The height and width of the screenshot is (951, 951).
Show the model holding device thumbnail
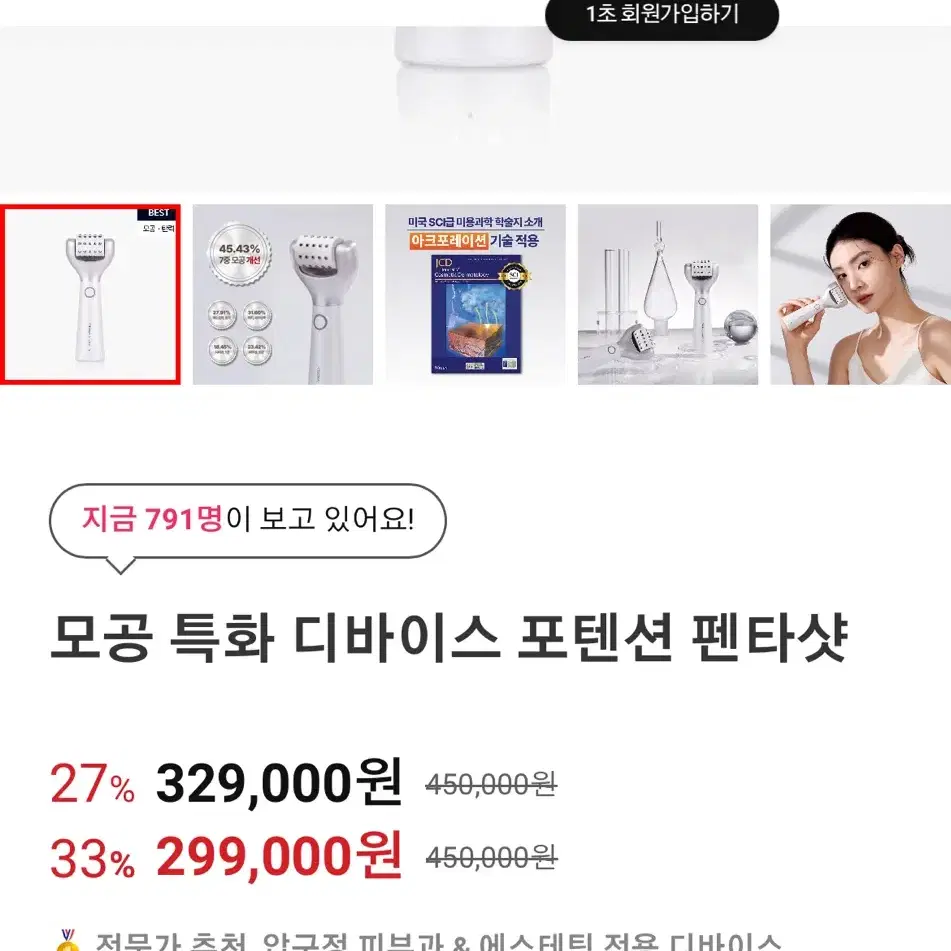point(860,294)
